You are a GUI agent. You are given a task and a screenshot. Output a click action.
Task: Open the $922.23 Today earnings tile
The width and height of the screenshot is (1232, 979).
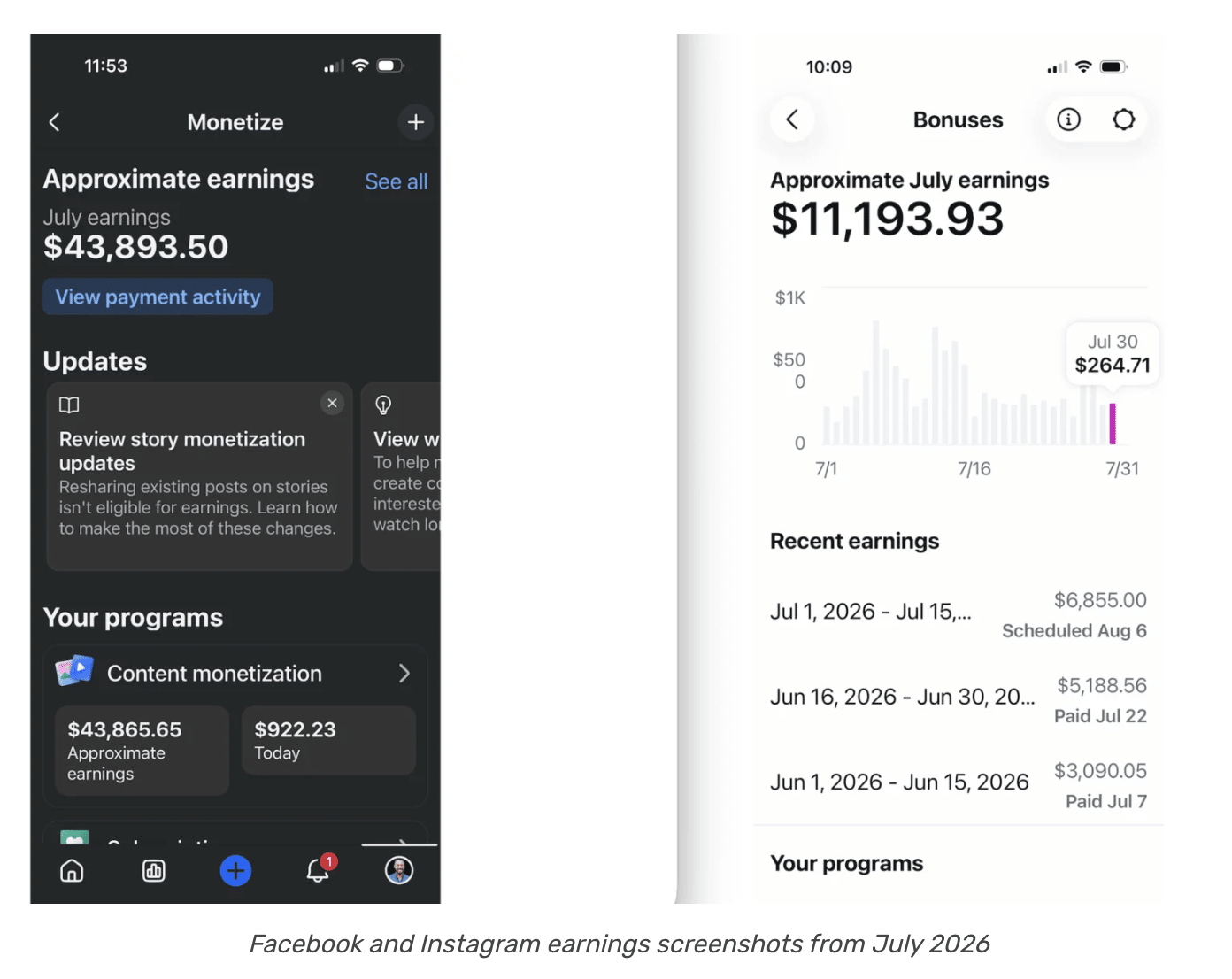click(328, 741)
